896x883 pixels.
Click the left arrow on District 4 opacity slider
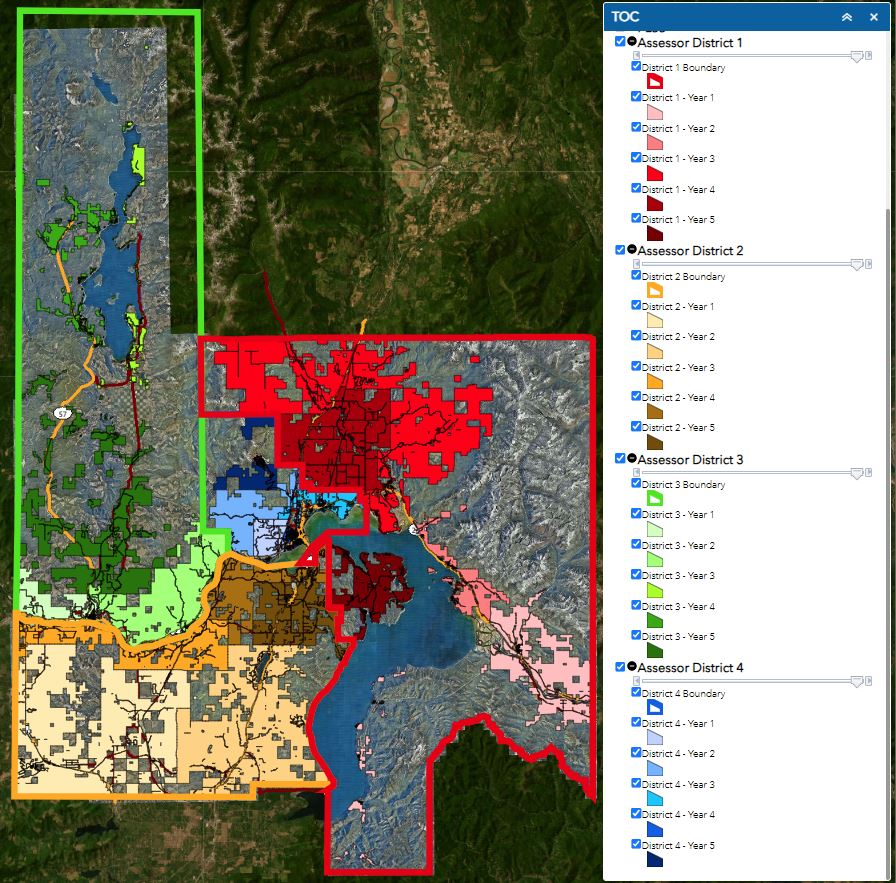pos(636,683)
